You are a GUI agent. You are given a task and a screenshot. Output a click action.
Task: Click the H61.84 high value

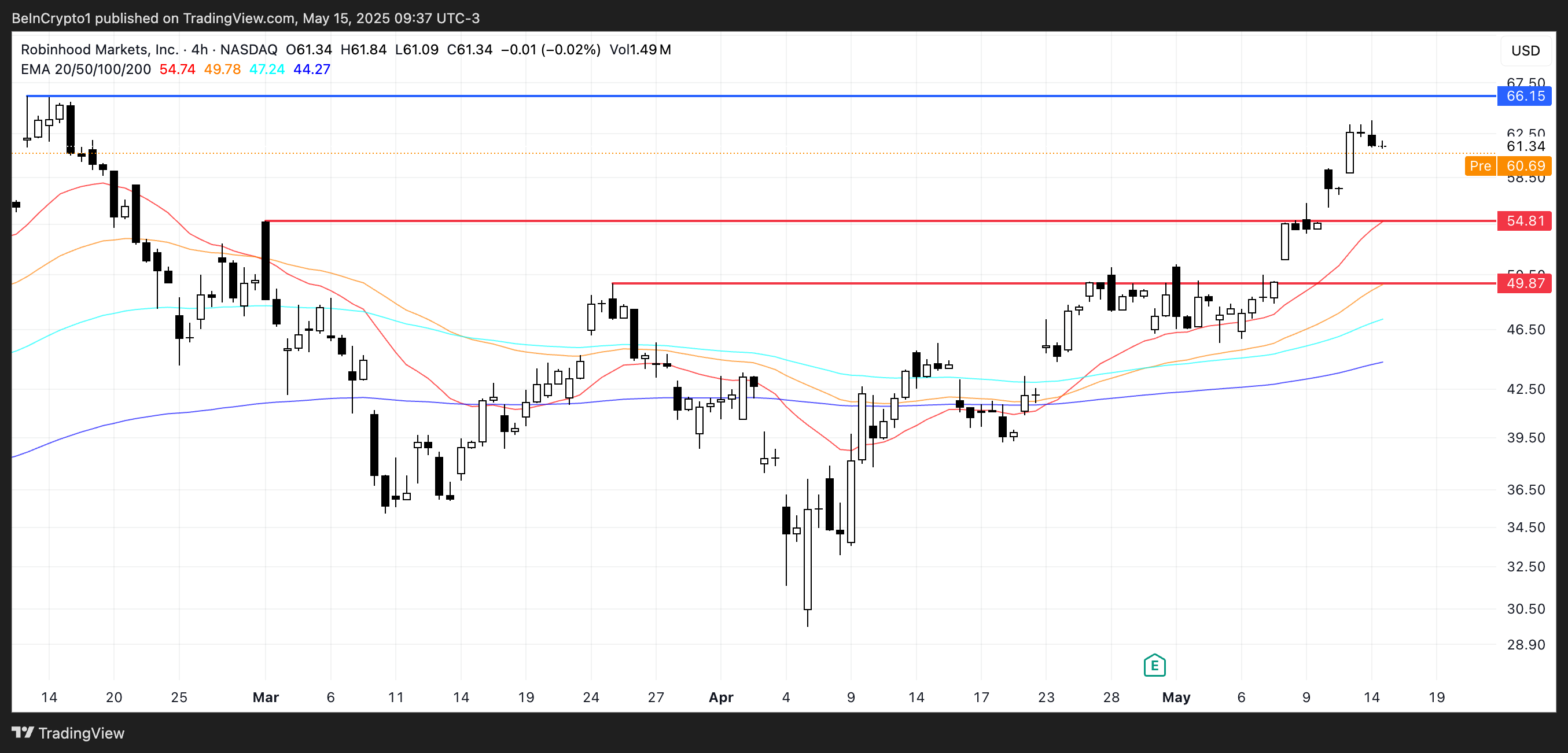[363, 49]
